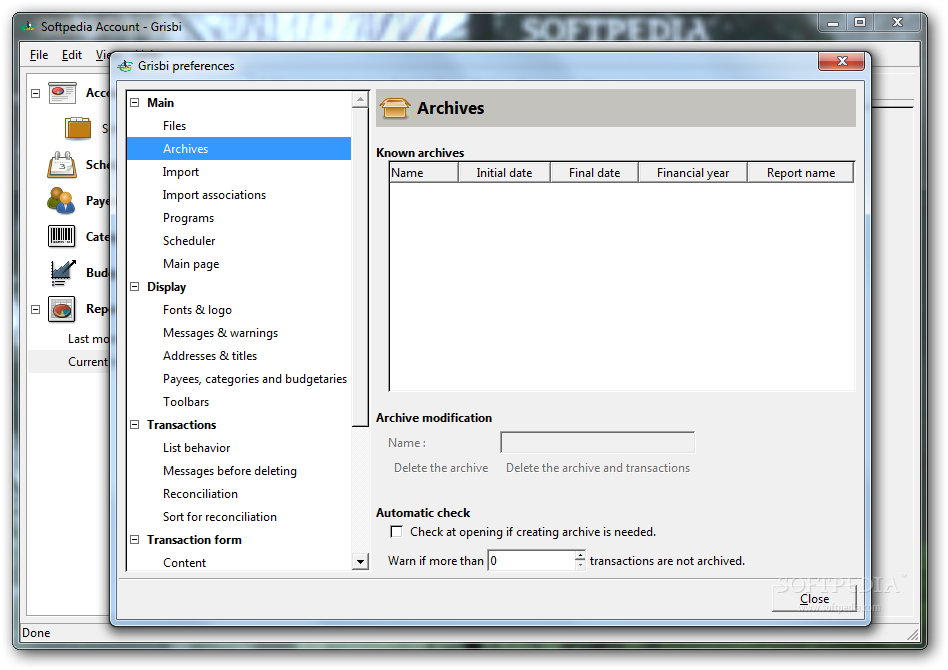Select Messages before deleting tree item
The height and width of the screenshot is (670, 948).
(230, 470)
